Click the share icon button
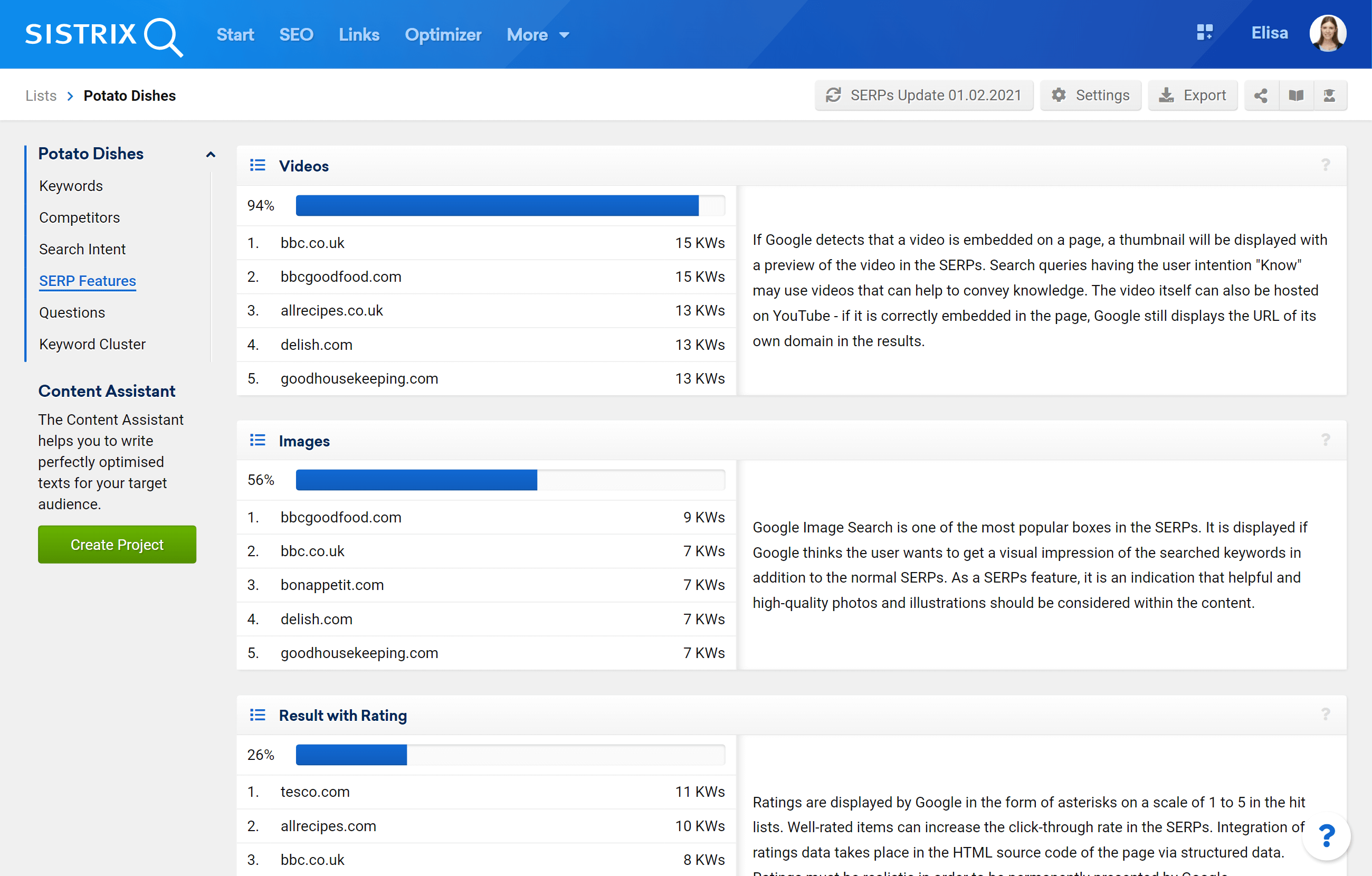The image size is (1372, 876). coord(1261,95)
